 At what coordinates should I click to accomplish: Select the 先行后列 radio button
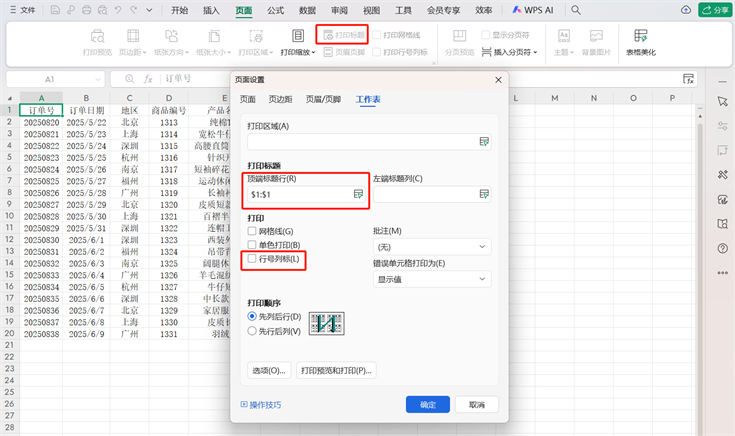pyautogui.click(x=252, y=330)
